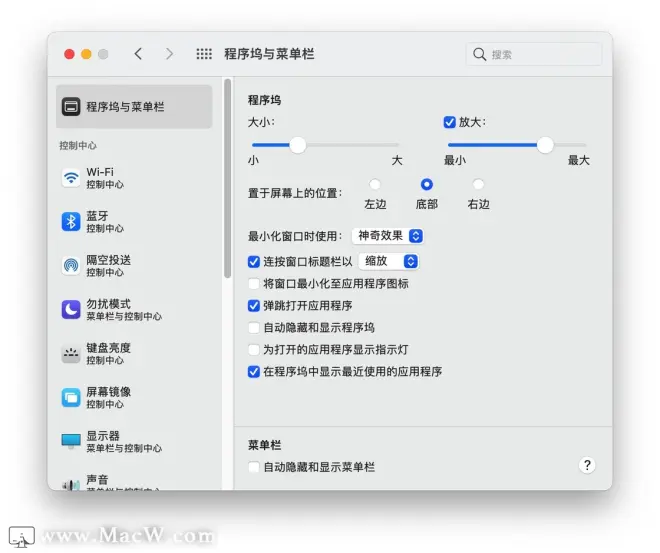Image resolution: width=660 pixels, height=553 pixels.
Task: Go forward with the right chevron
Action: pyautogui.click(x=169, y=54)
